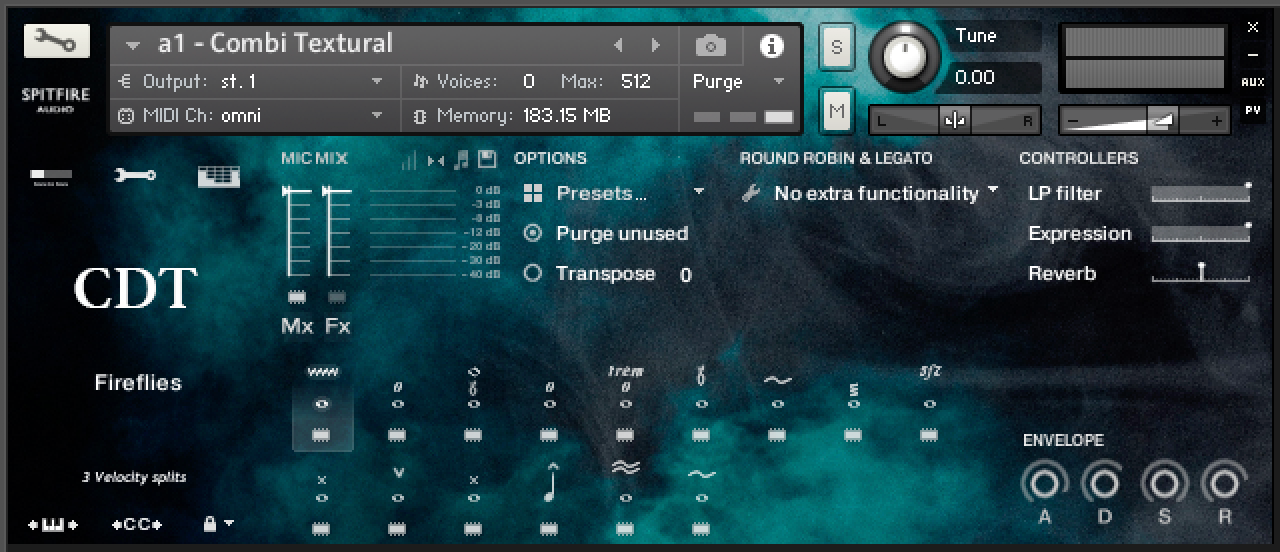
Task: Click the save floppy icon in Mic Mix
Action: tap(487, 159)
